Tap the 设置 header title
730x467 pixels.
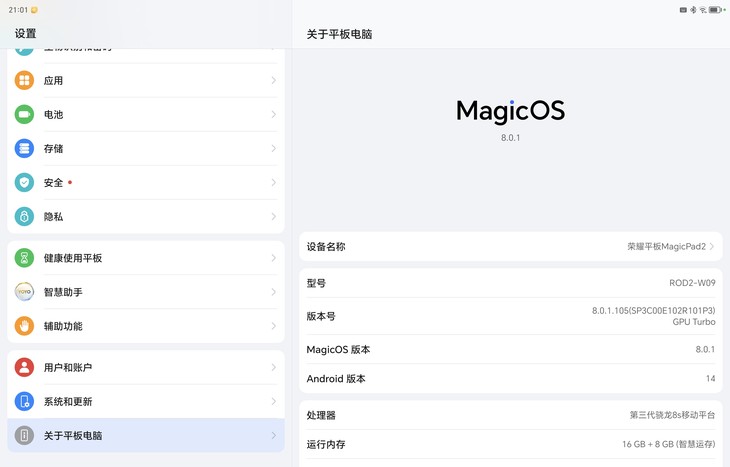tap(26, 34)
